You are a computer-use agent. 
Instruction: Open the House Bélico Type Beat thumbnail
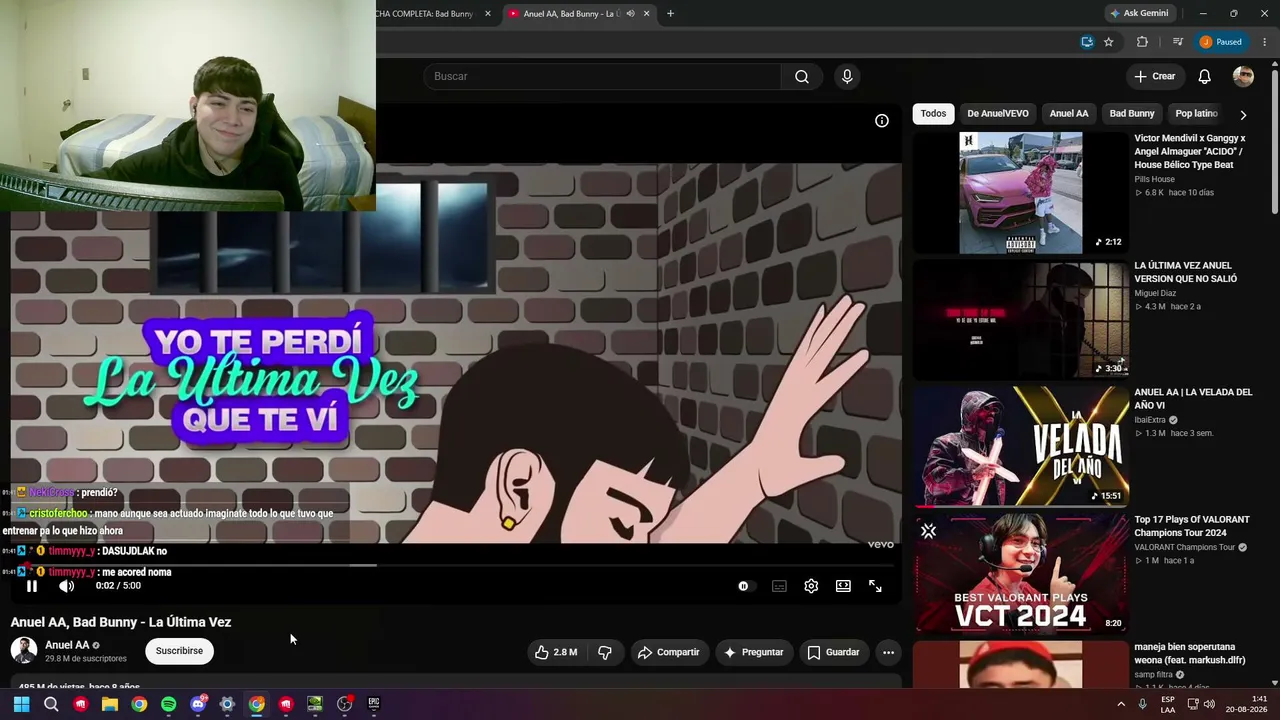coord(1021,193)
